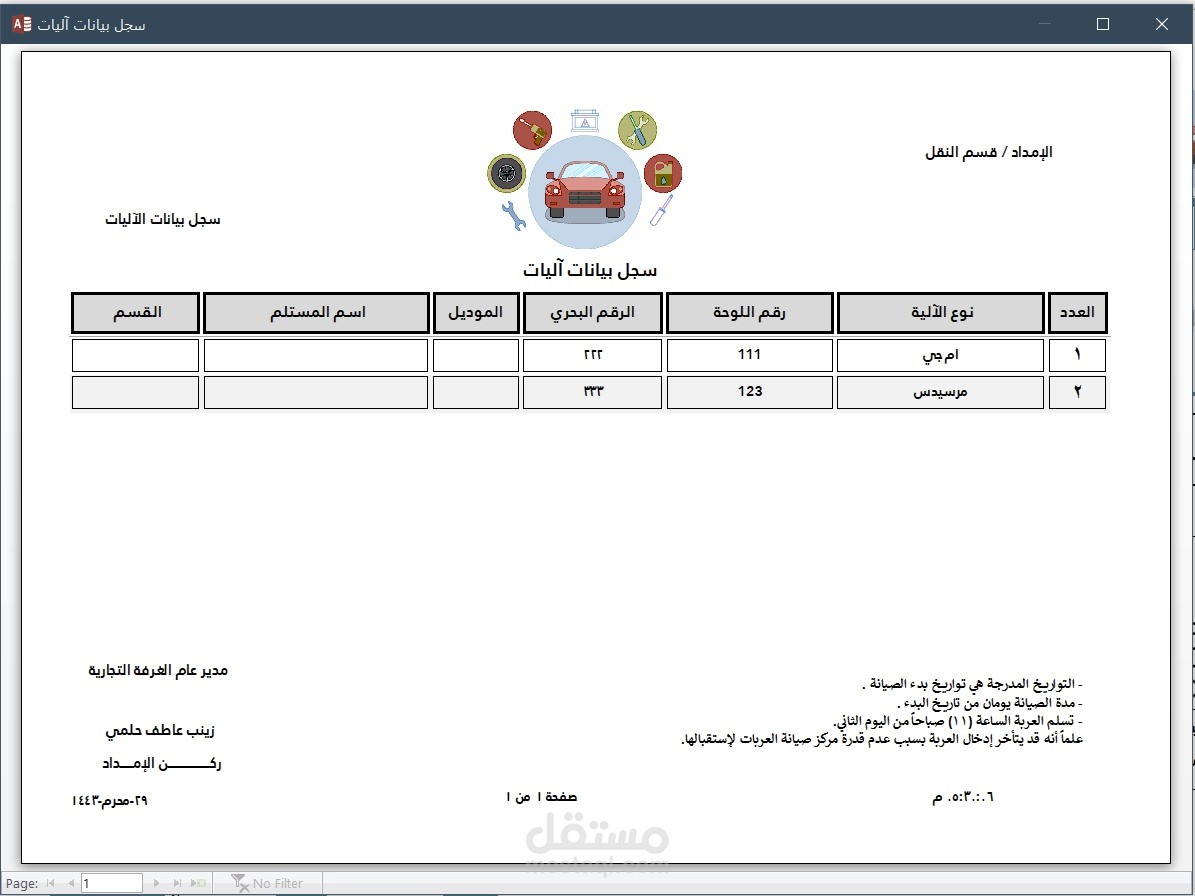Click the سجل بيانات الآليات label at left
Screen dimensions: 1195x896
pyautogui.click(x=162, y=219)
